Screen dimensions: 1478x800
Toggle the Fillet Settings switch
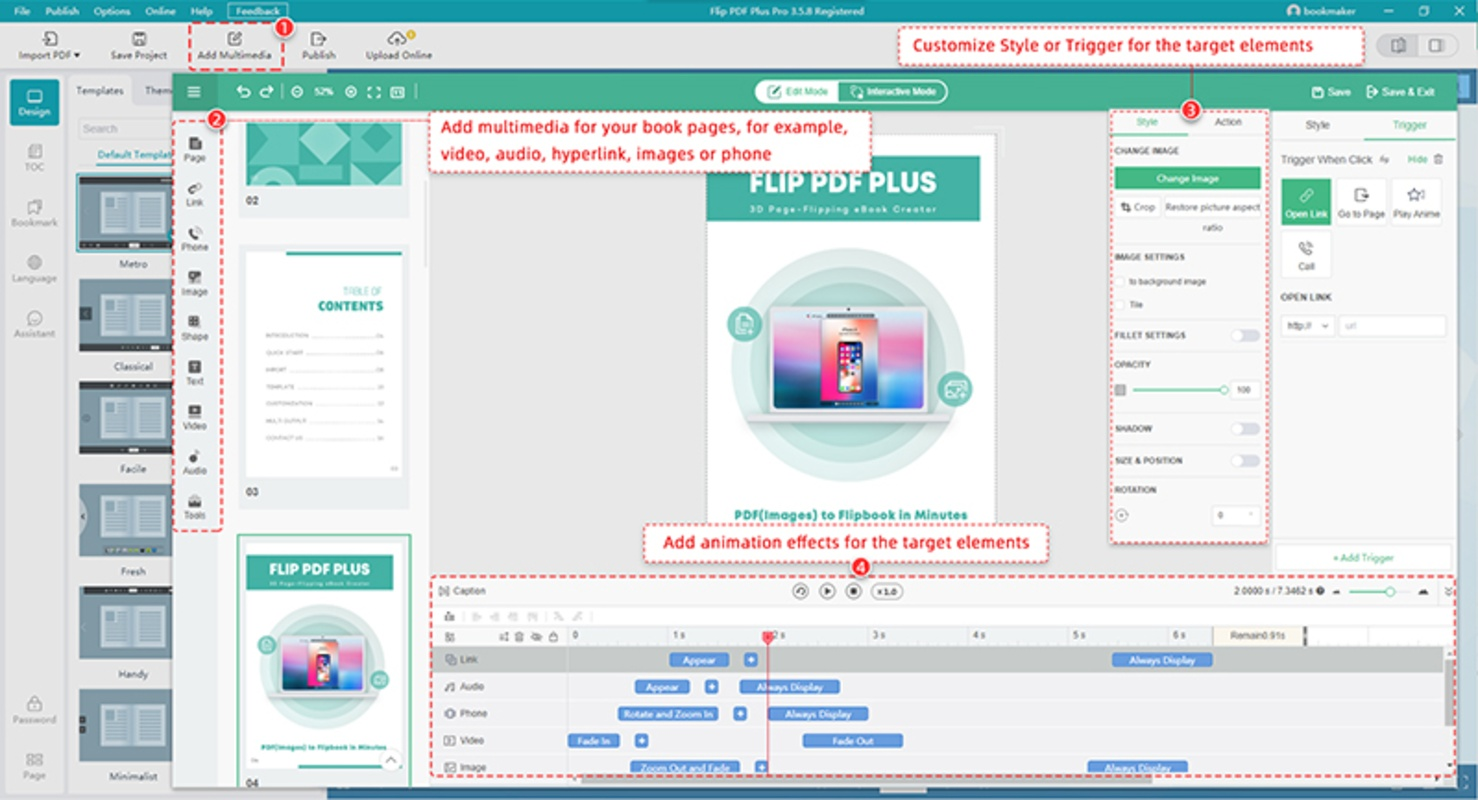click(1244, 336)
